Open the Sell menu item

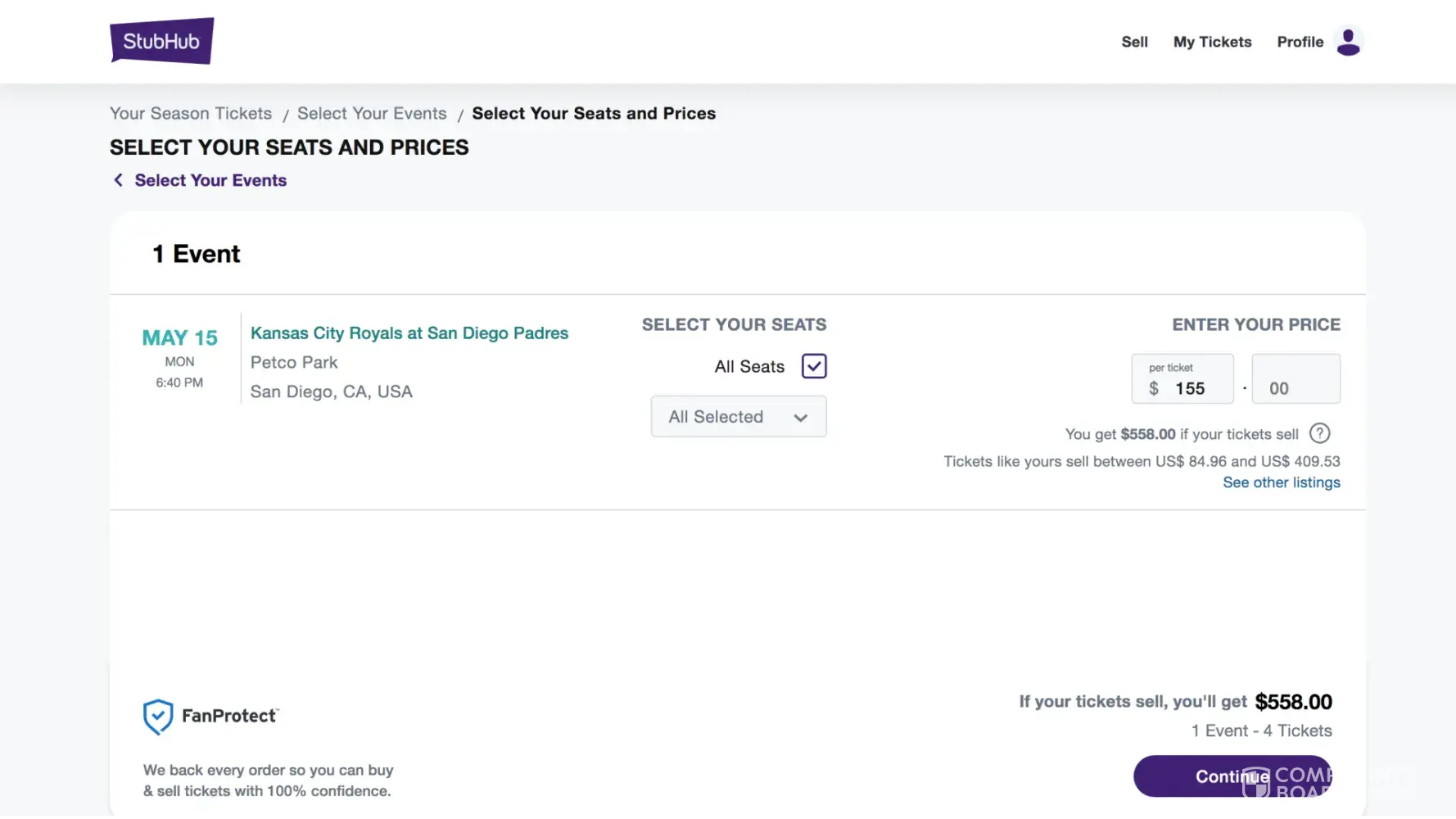[x=1134, y=42]
